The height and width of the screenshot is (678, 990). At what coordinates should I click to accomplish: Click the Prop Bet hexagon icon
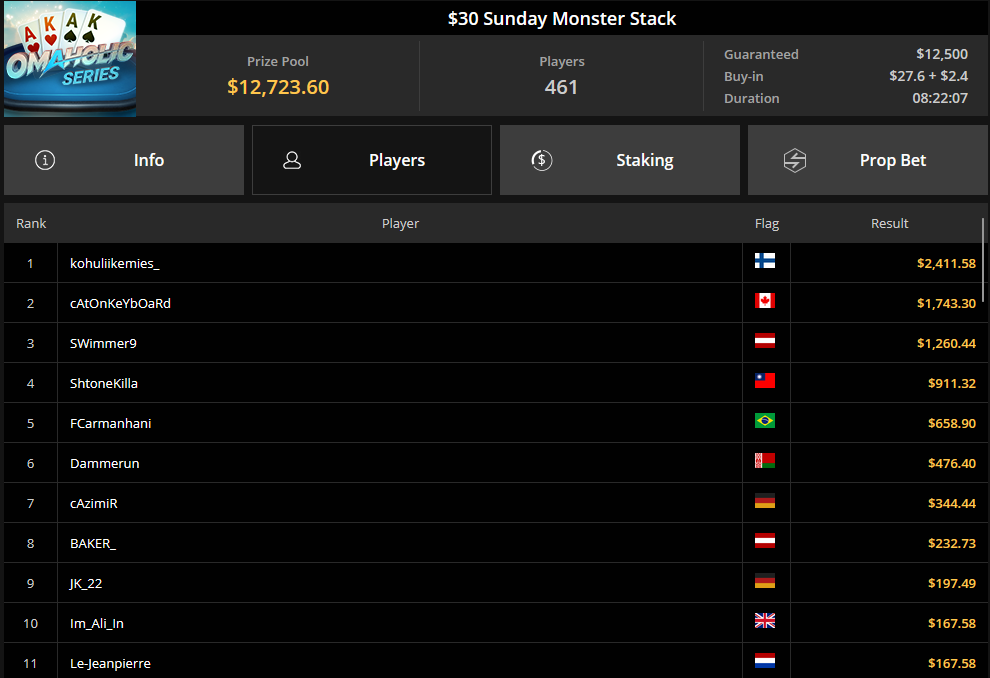(x=795, y=160)
